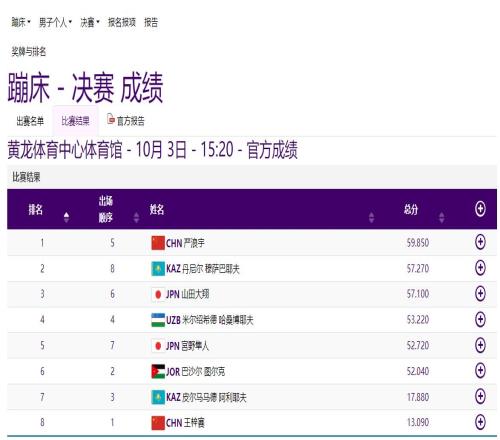This screenshot has height=440, width=500.
Task: Expand all rows via header plus icon
Action: (x=480, y=209)
